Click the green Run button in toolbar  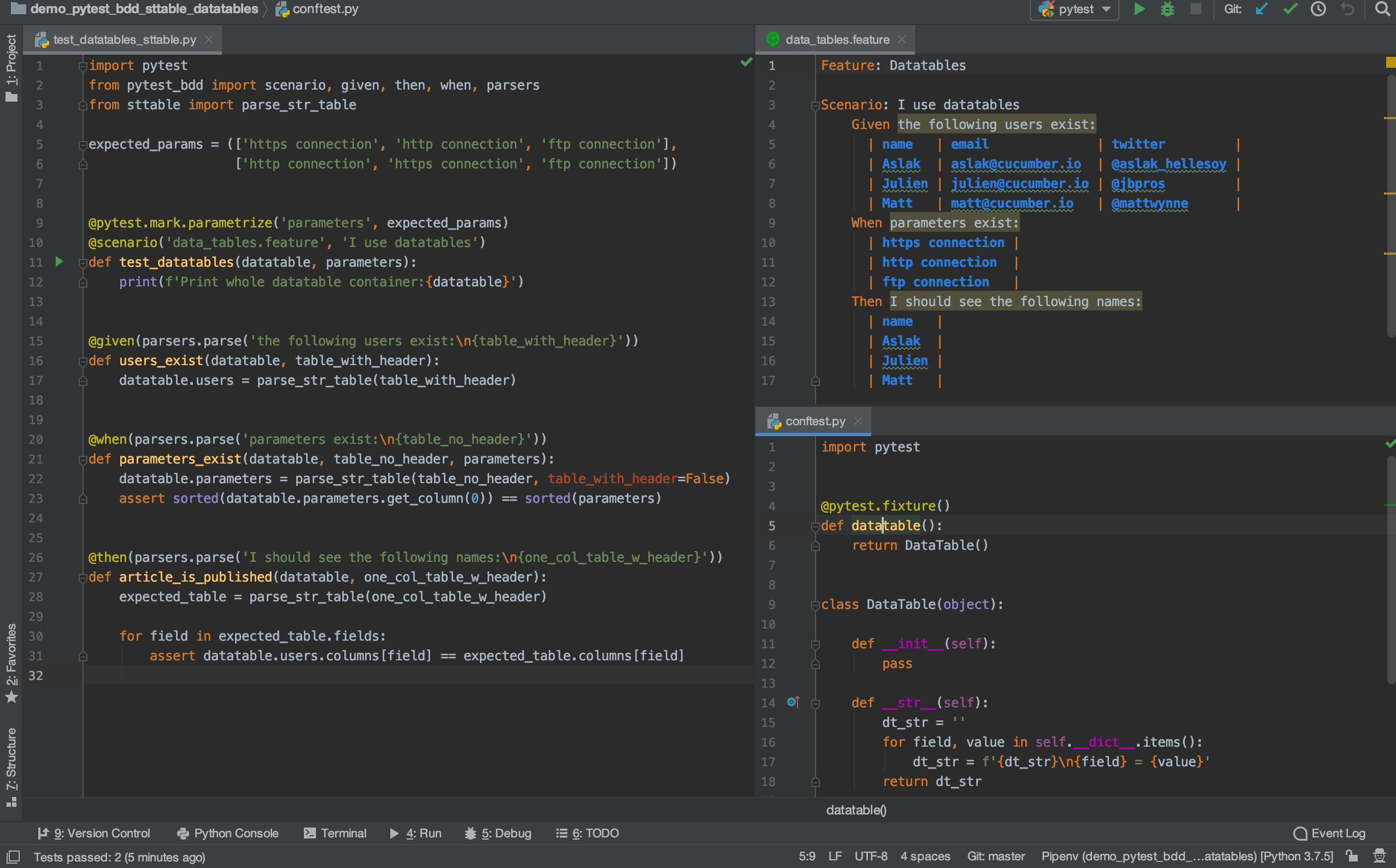point(1140,9)
